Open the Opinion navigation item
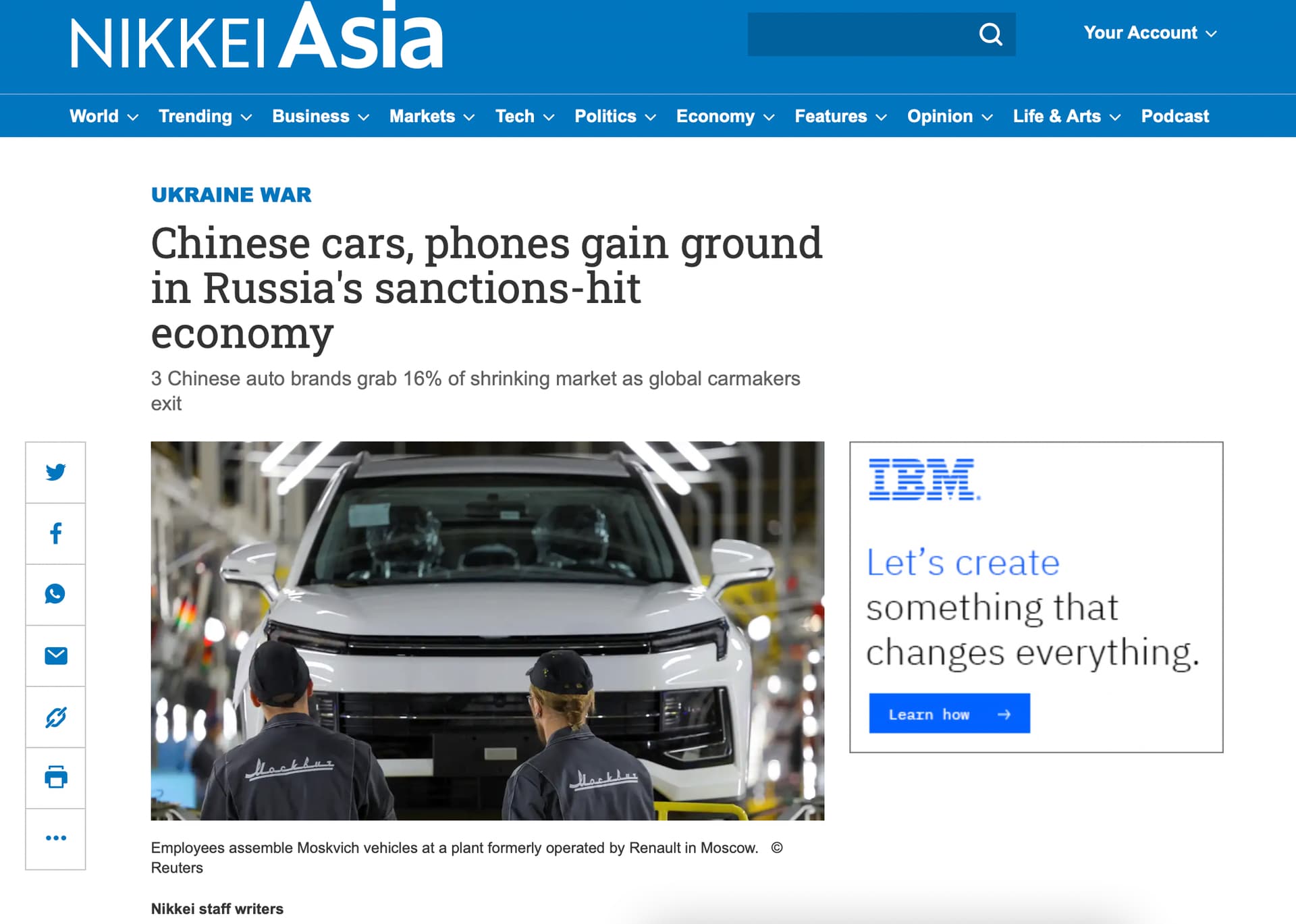 [x=950, y=116]
